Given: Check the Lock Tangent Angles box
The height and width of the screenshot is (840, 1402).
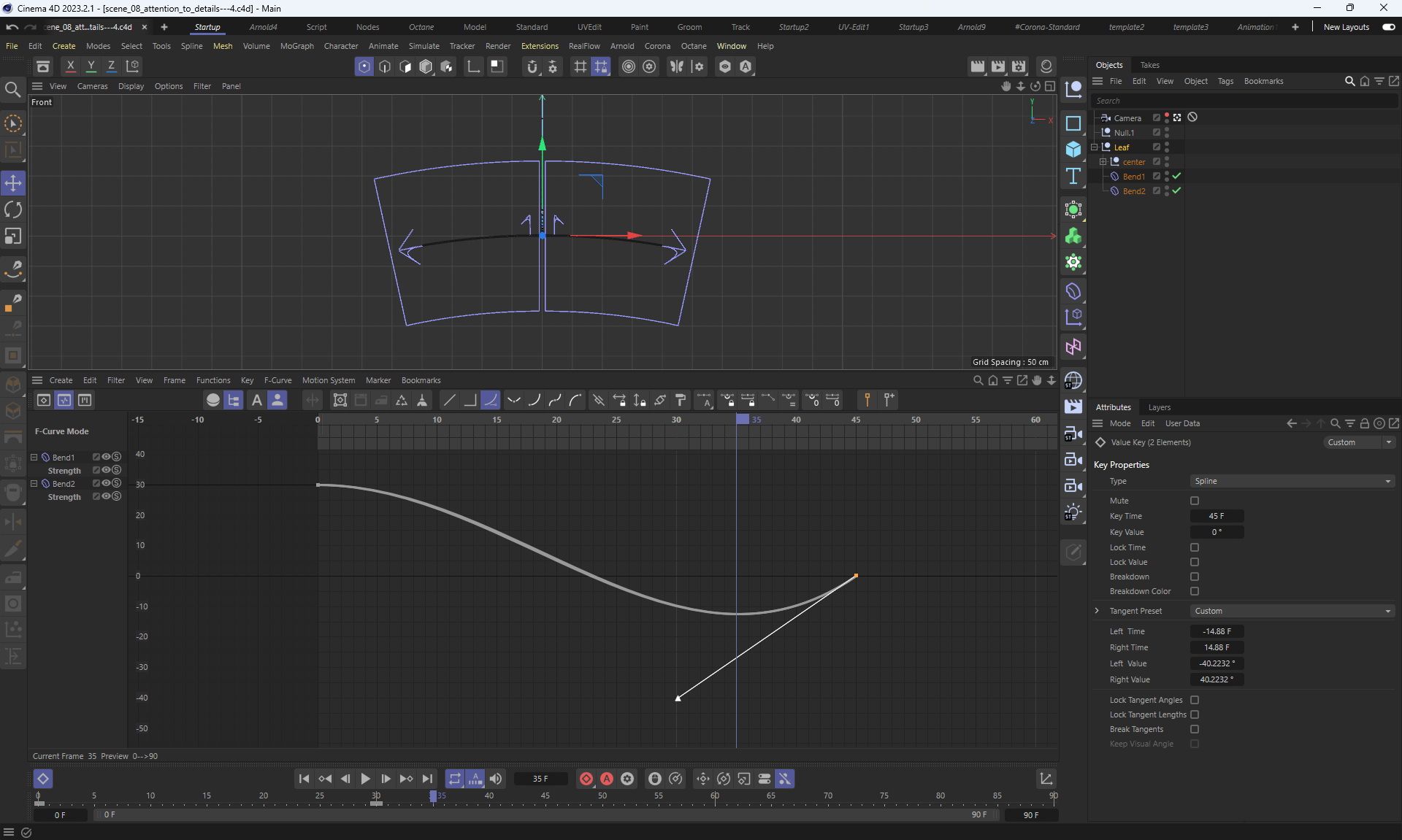Looking at the screenshot, I should [1195, 700].
